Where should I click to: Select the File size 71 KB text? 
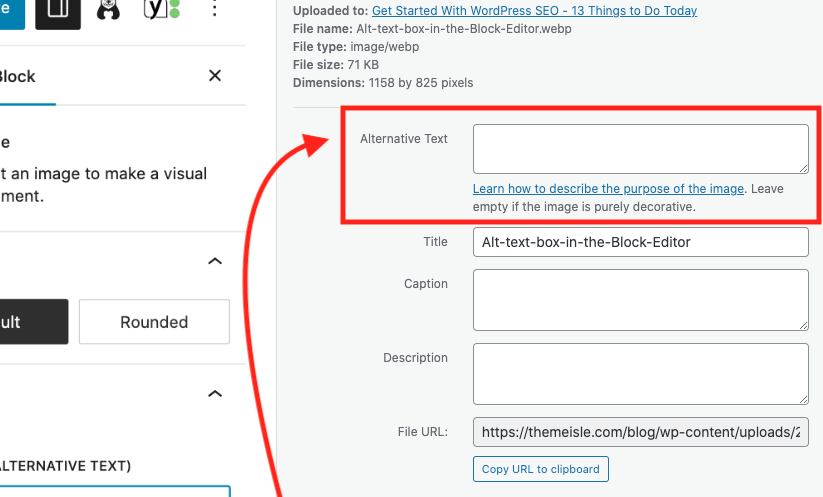(x=336, y=65)
